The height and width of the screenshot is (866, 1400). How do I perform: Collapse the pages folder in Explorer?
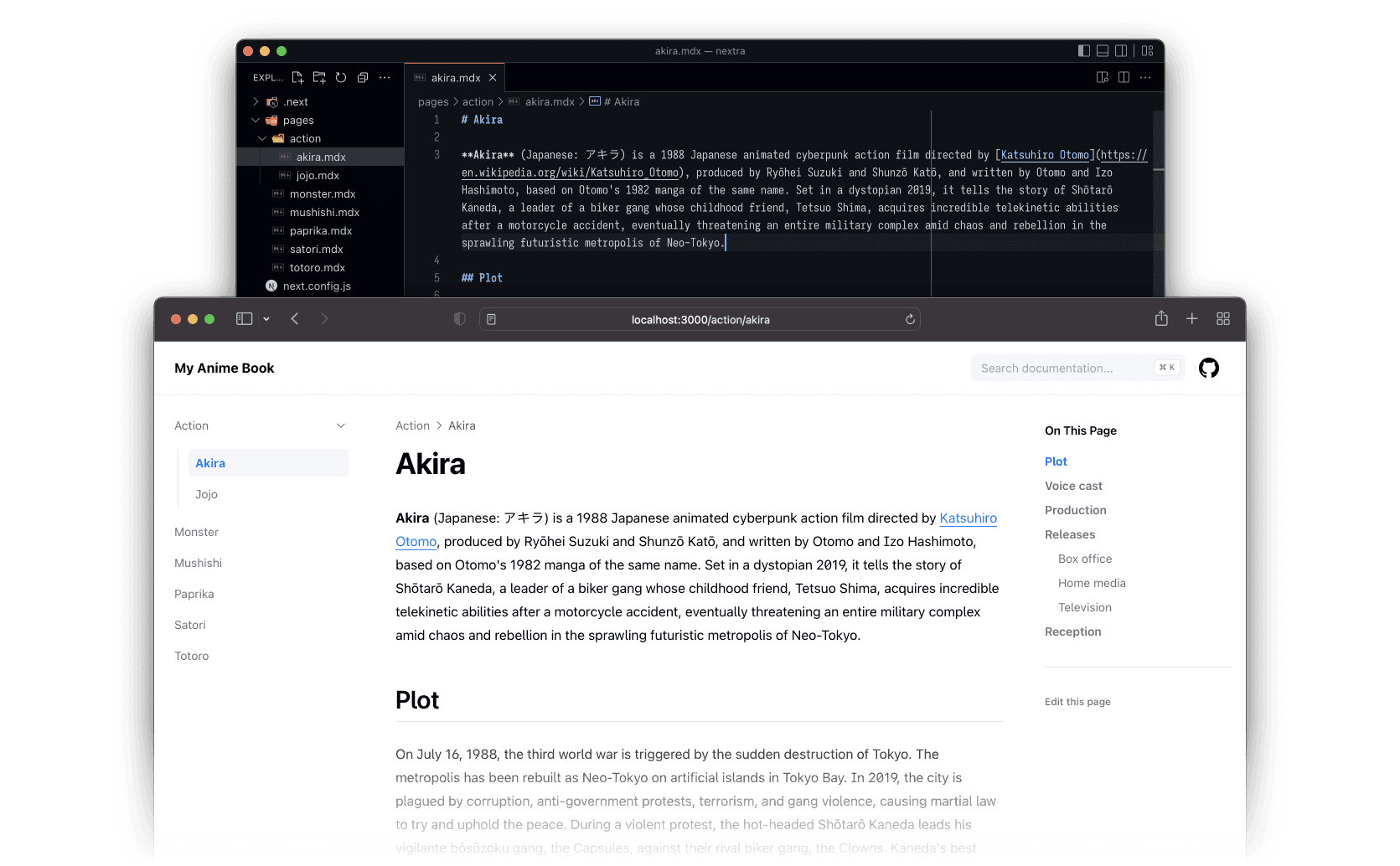click(x=256, y=120)
